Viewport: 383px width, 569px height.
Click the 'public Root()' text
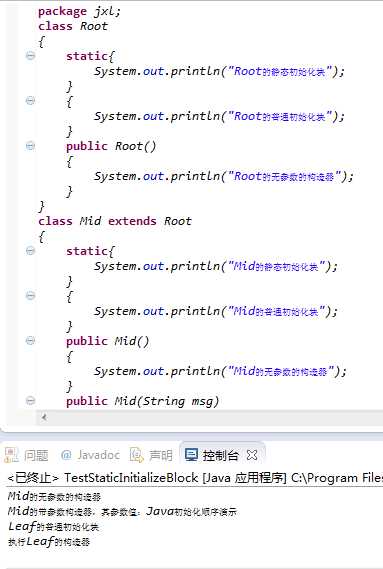tap(111, 146)
